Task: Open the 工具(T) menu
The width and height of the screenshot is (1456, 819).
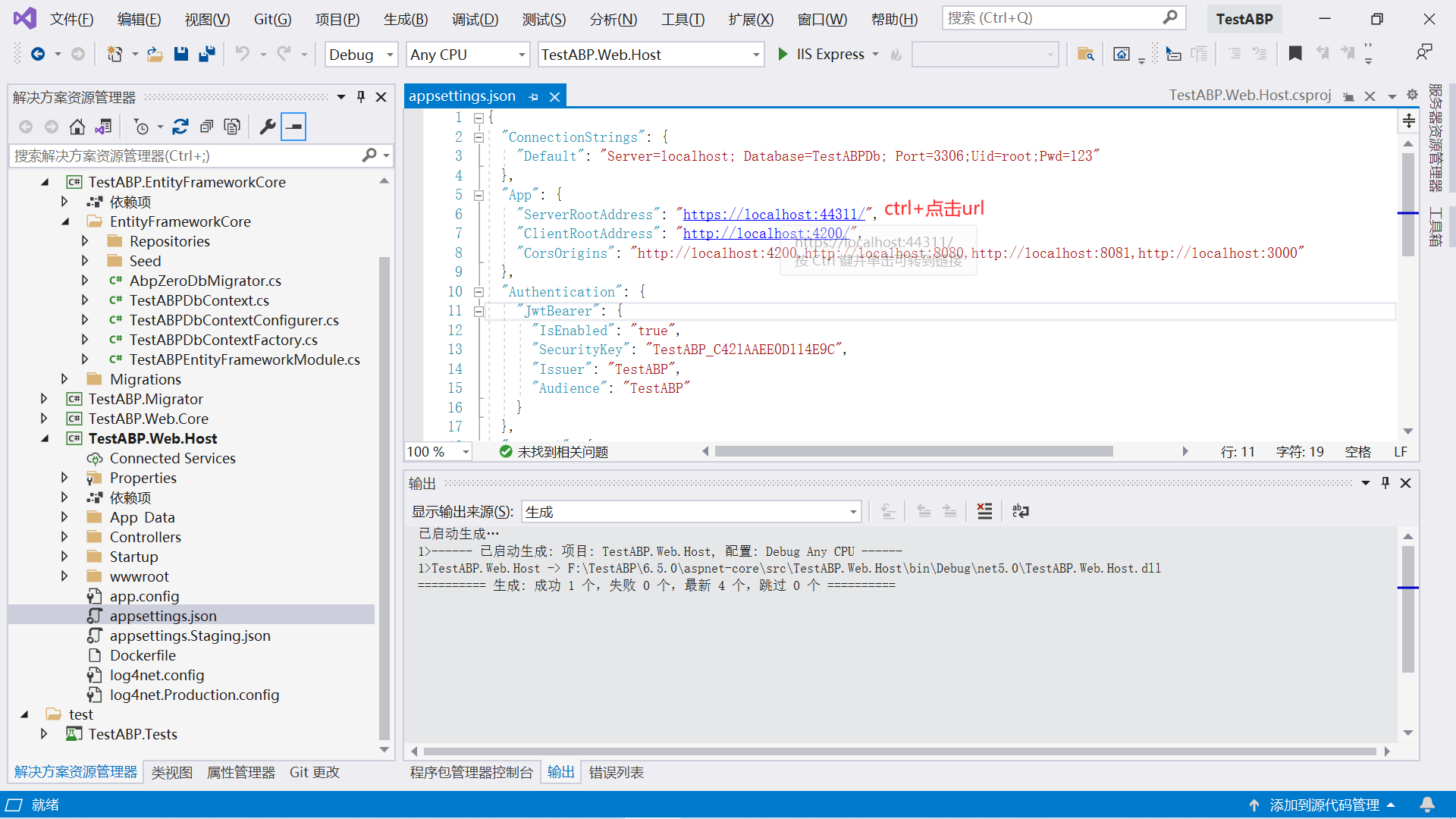Action: coord(682,19)
